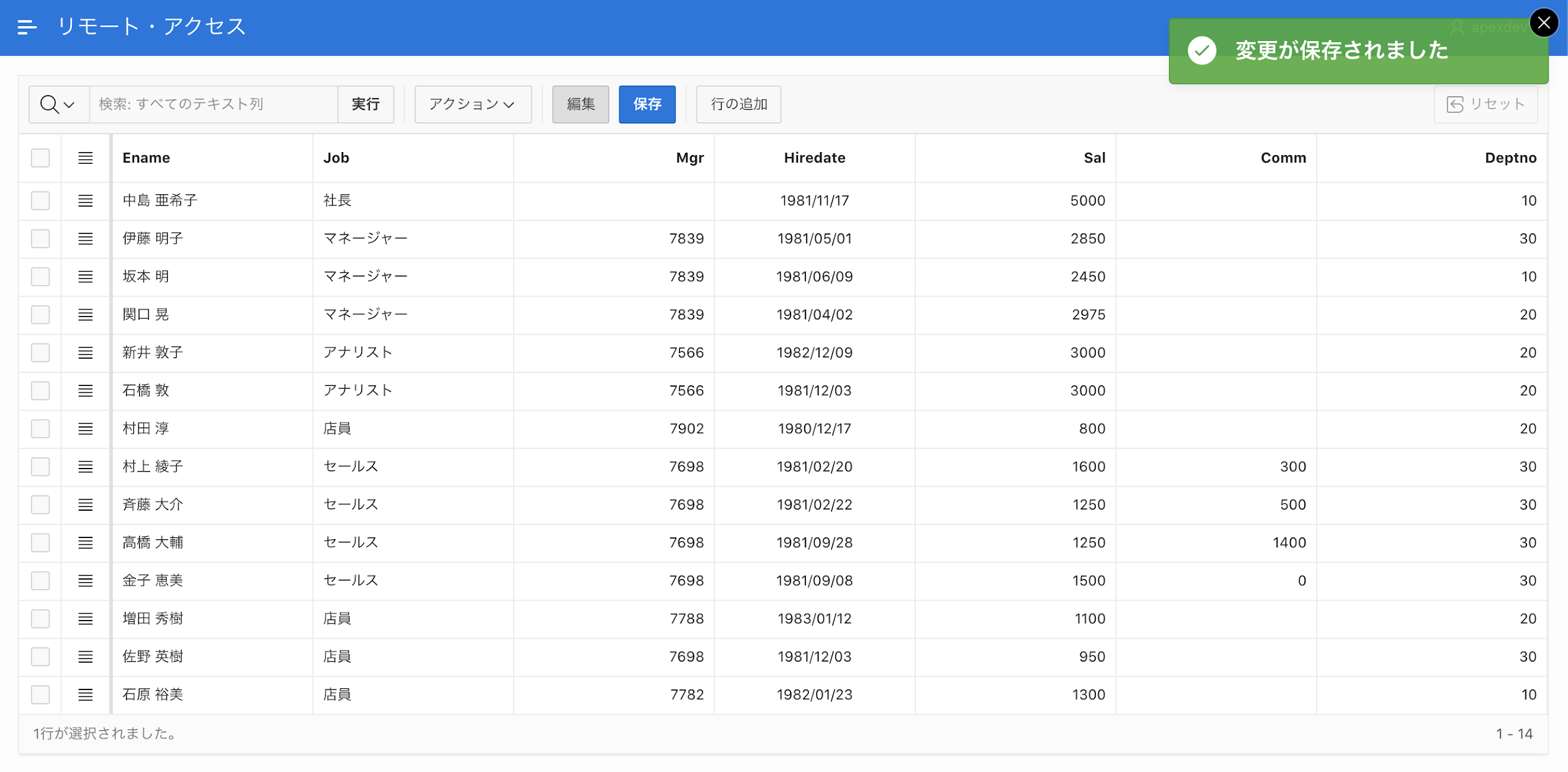Click the Sal column header

tap(1094, 158)
